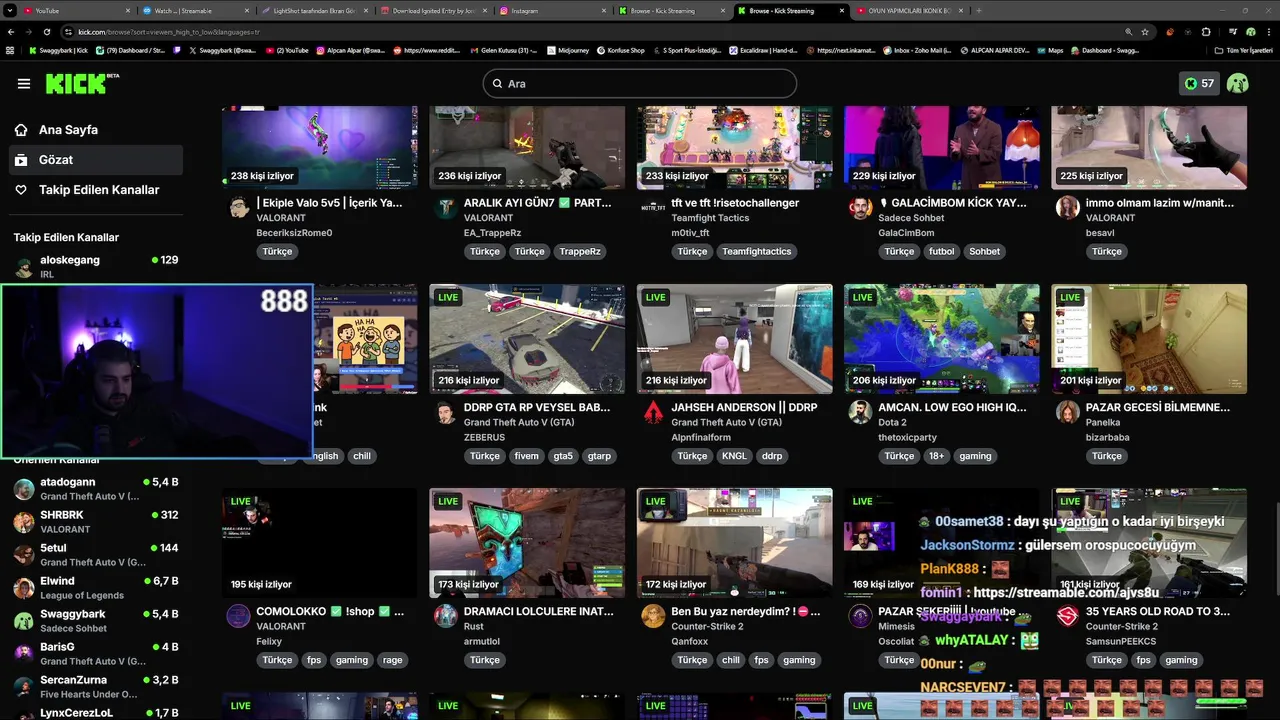Click the Kick points badge showing 57
The height and width of the screenshot is (720, 1280).
click(x=1198, y=84)
